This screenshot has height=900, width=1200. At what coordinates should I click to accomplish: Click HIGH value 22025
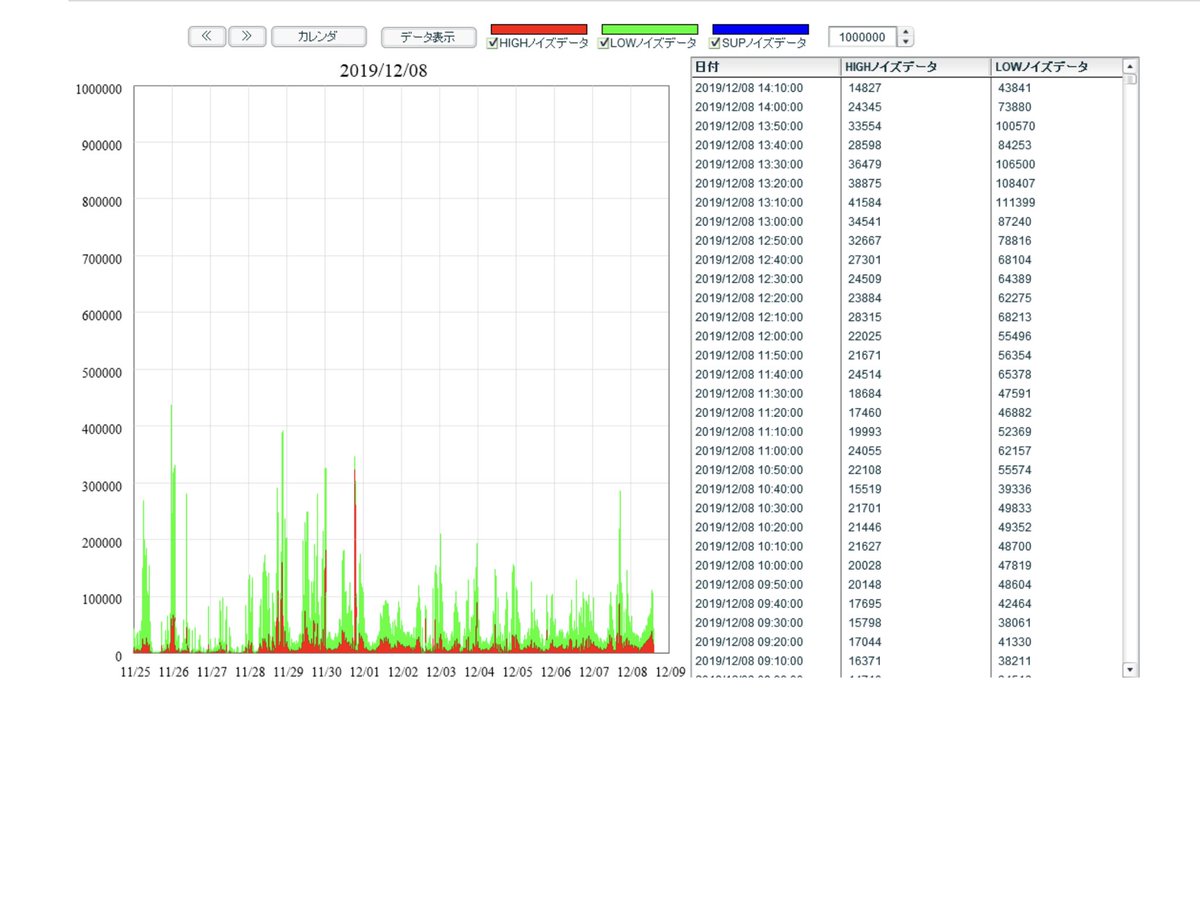click(864, 336)
